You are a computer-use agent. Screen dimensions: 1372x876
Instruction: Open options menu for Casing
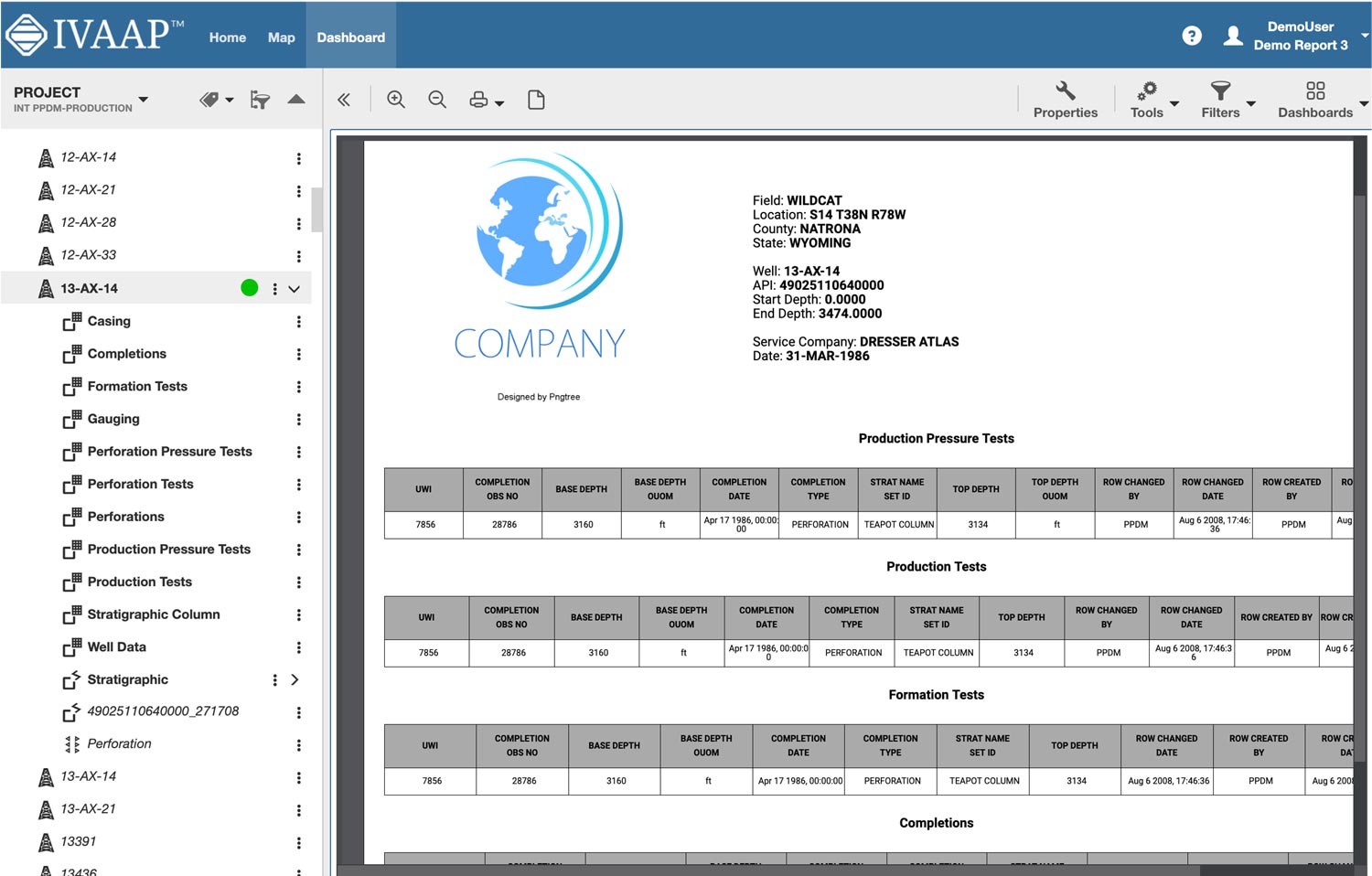coord(298,322)
